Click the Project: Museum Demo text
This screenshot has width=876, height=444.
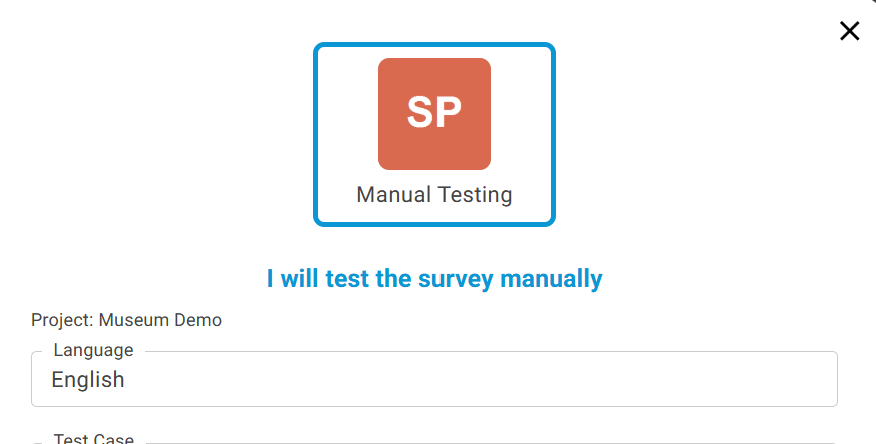coord(126,320)
